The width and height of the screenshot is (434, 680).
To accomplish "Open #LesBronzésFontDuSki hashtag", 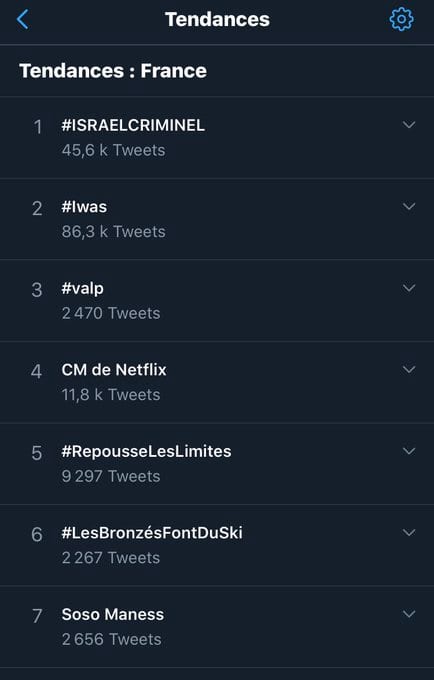I will click(152, 533).
